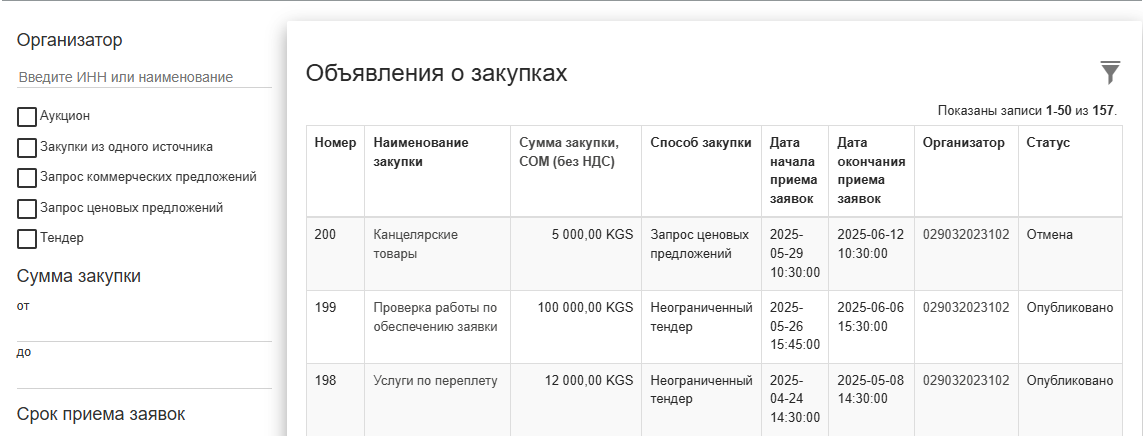The width and height of the screenshot is (1143, 436).
Task: Select Запрос ценовых предложений checkbox
Action: coord(26,209)
